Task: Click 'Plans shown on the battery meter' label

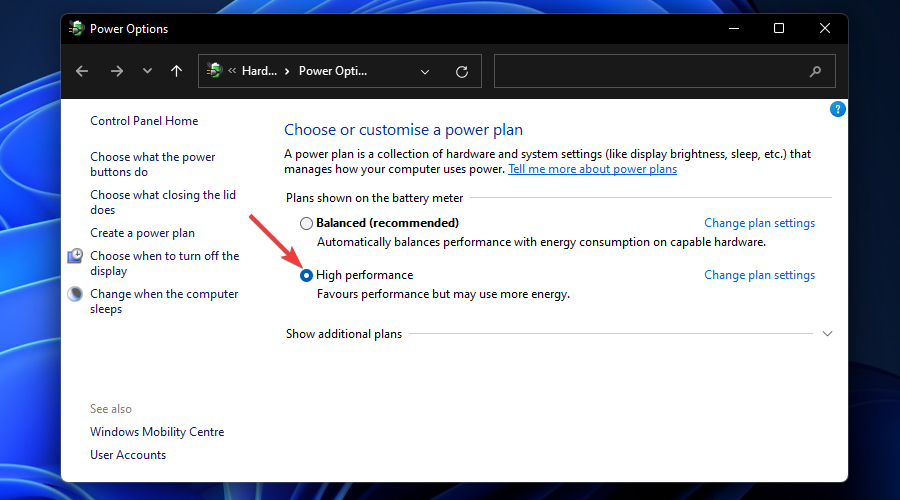Action: 374,198
